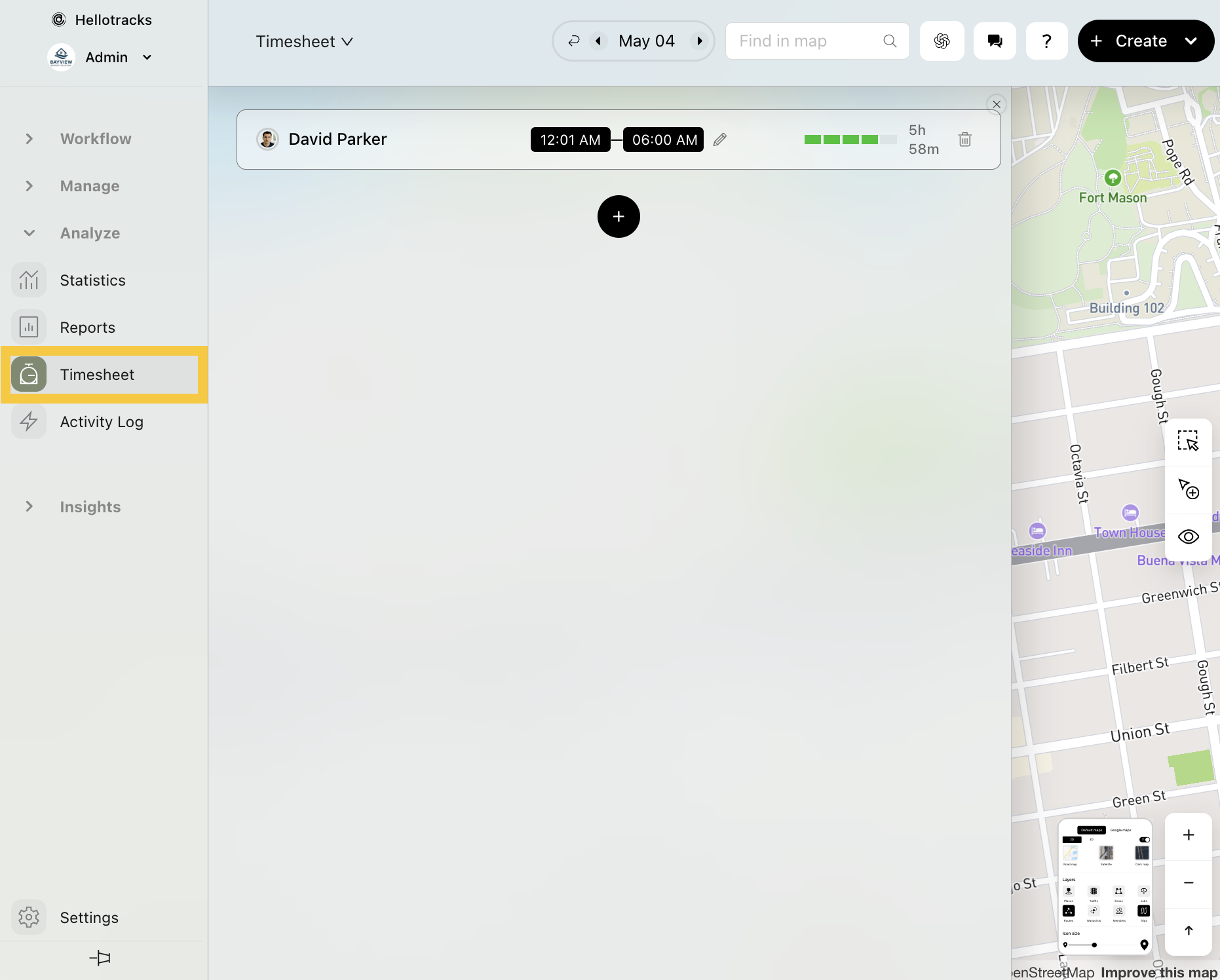Click the pencil edit icon
This screenshot has width=1220, height=980.
point(720,140)
